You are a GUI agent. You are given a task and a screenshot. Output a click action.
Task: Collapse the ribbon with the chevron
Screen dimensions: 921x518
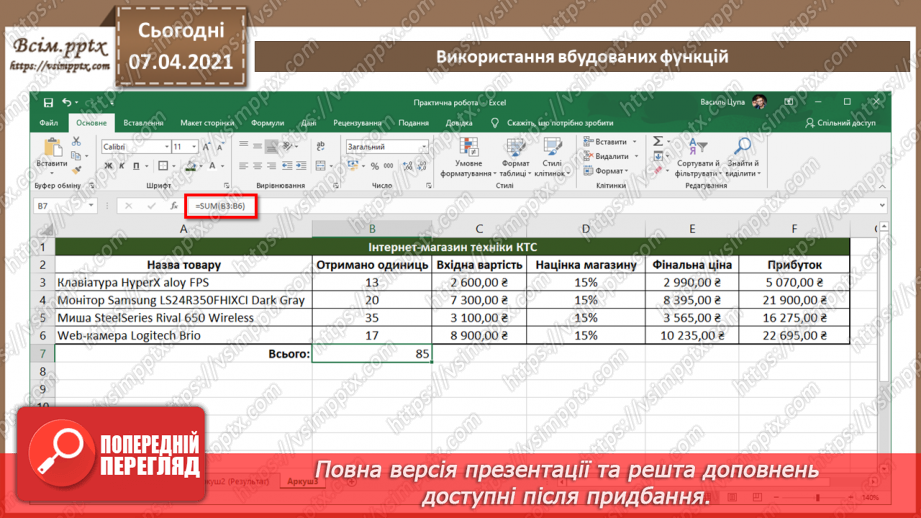point(882,186)
